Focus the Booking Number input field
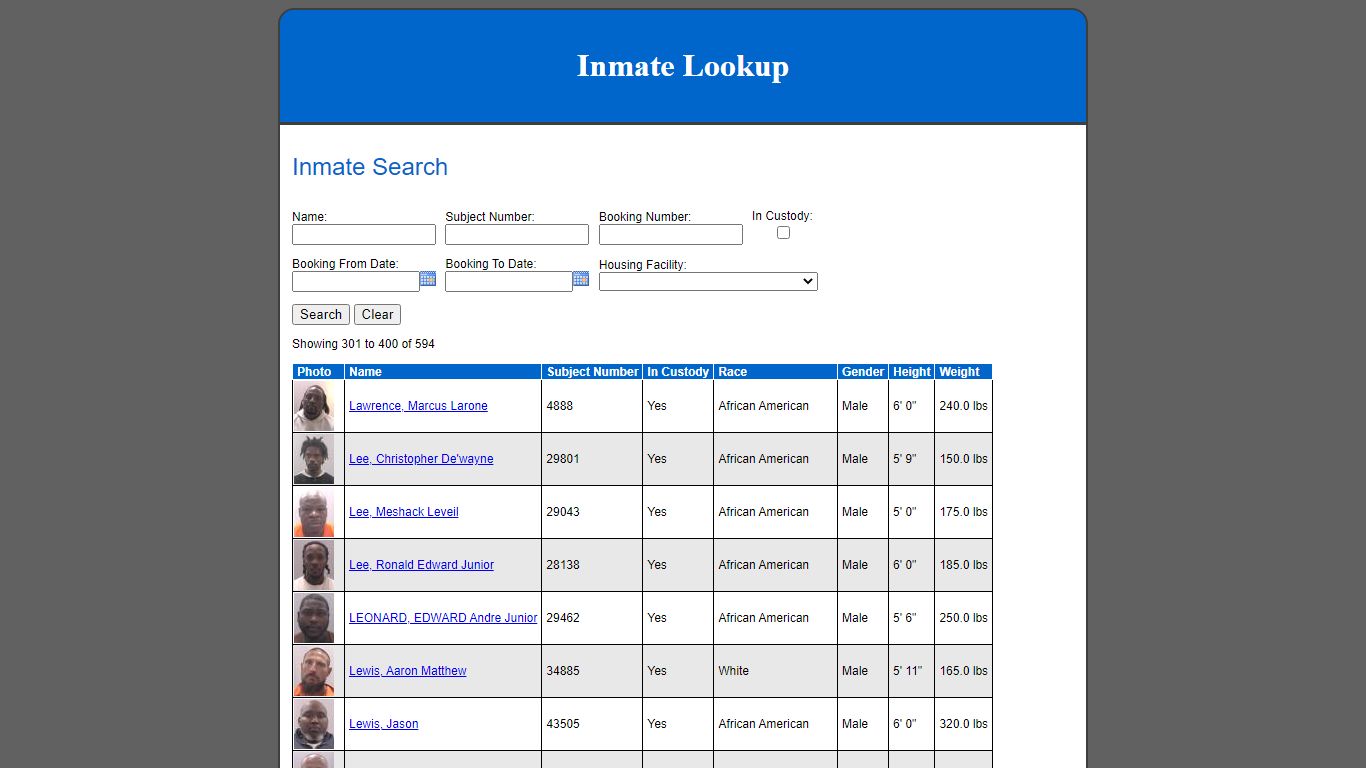The image size is (1366, 768). 671,234
